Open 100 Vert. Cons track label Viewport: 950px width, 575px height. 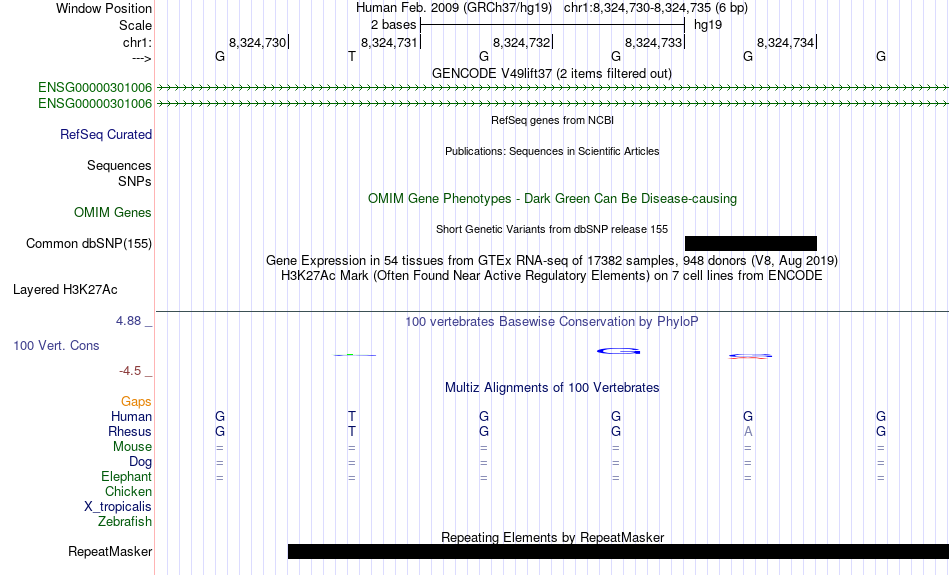click(56, 345)
